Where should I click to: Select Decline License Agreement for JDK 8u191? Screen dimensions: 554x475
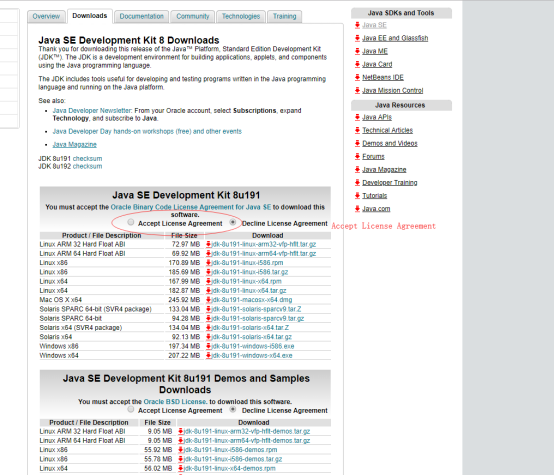click(x=233, y=222)
